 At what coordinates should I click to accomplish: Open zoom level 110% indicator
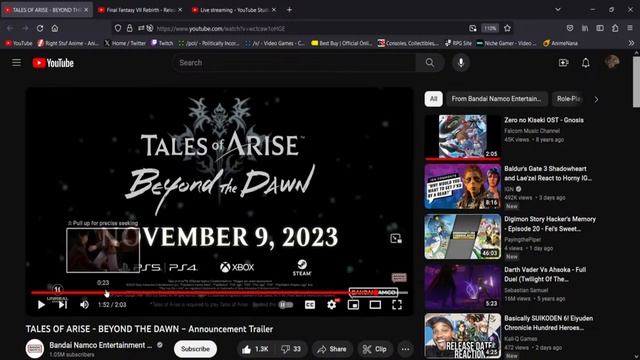(490, 28)
